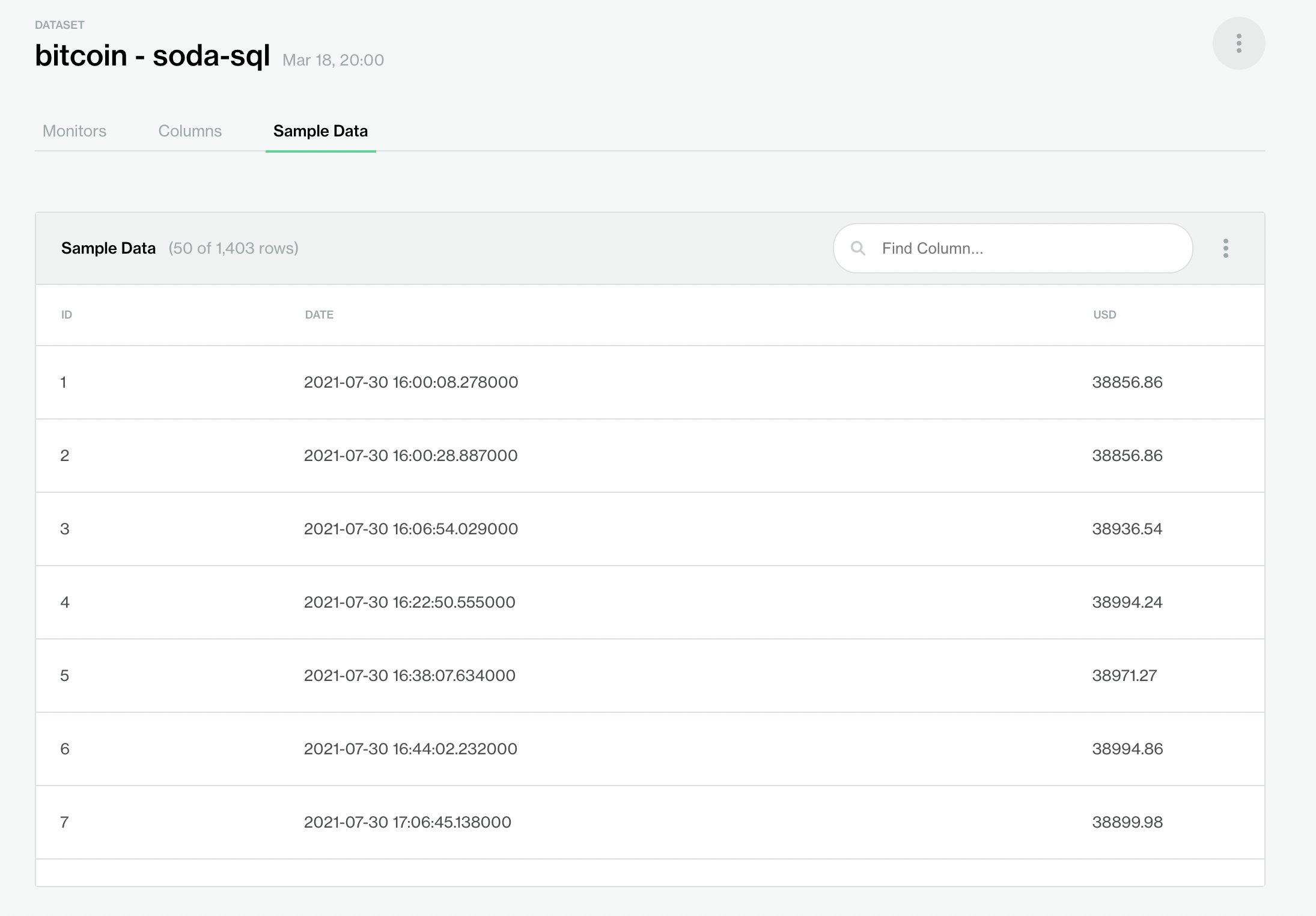Sort by the USD column header

pos(1104,314)
